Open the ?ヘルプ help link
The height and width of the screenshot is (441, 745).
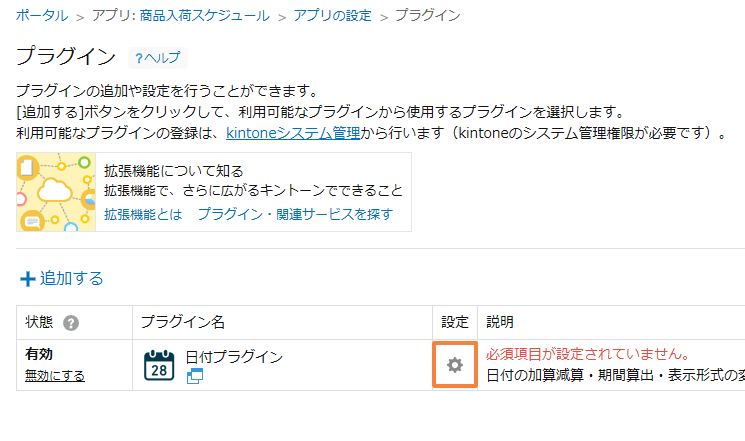158,58
